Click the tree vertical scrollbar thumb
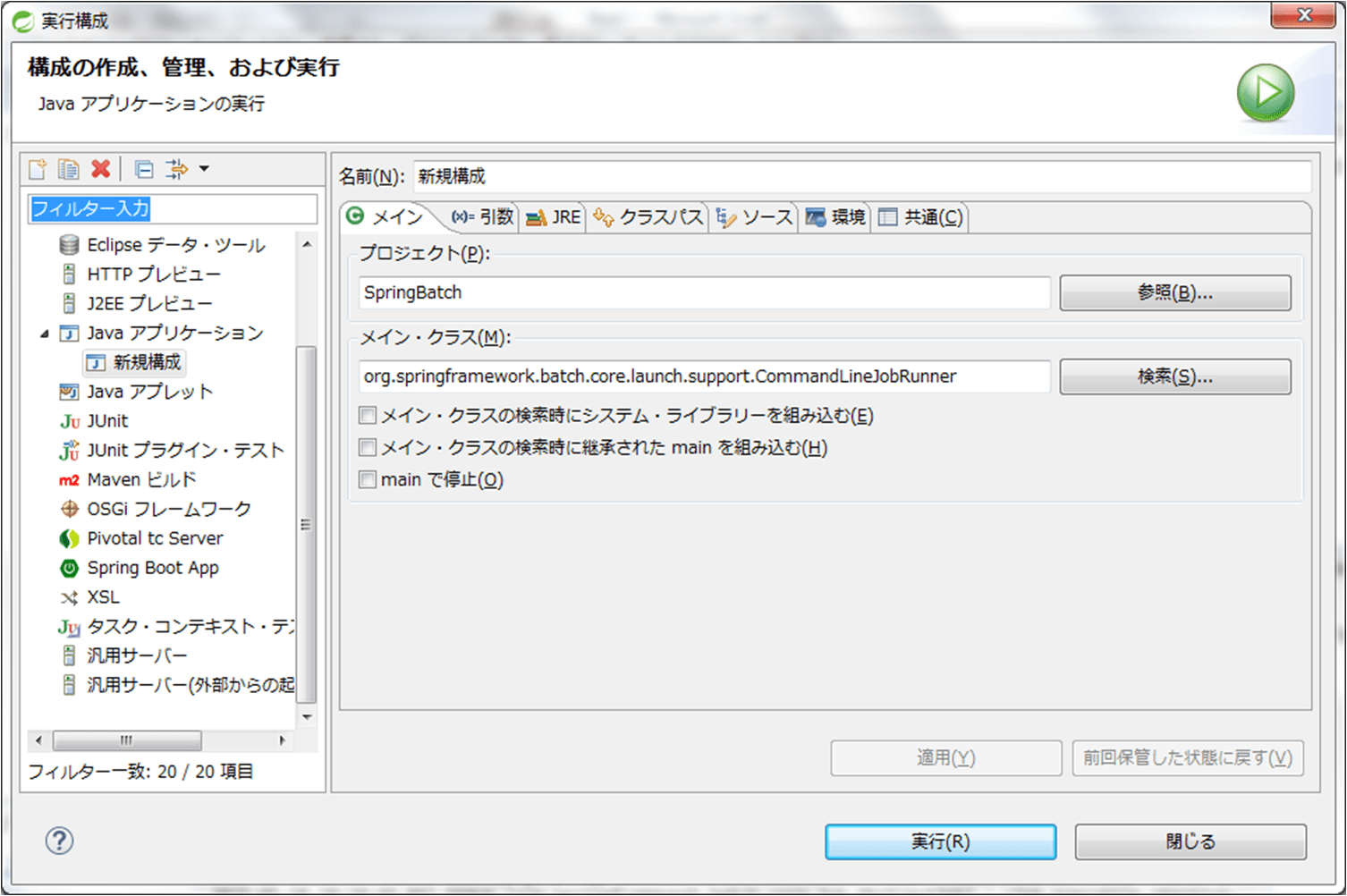Screen dimensions: 1347x896 point(307,524)
